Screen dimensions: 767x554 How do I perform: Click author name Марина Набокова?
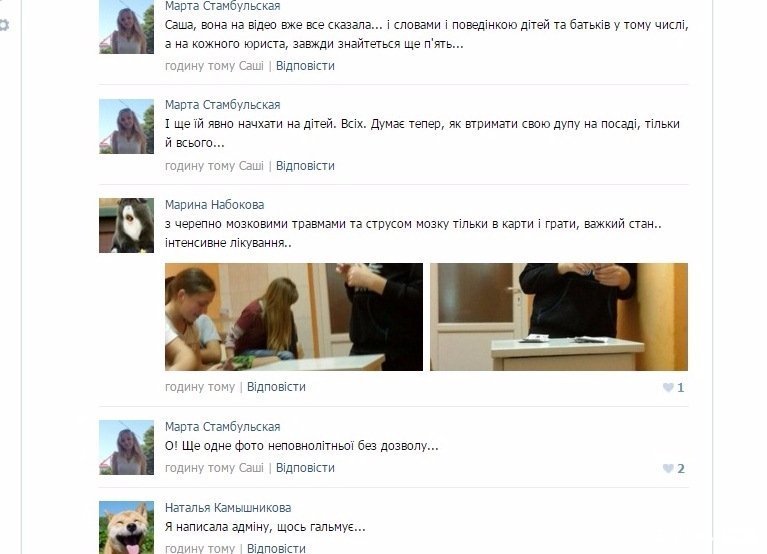click(214, 204)
